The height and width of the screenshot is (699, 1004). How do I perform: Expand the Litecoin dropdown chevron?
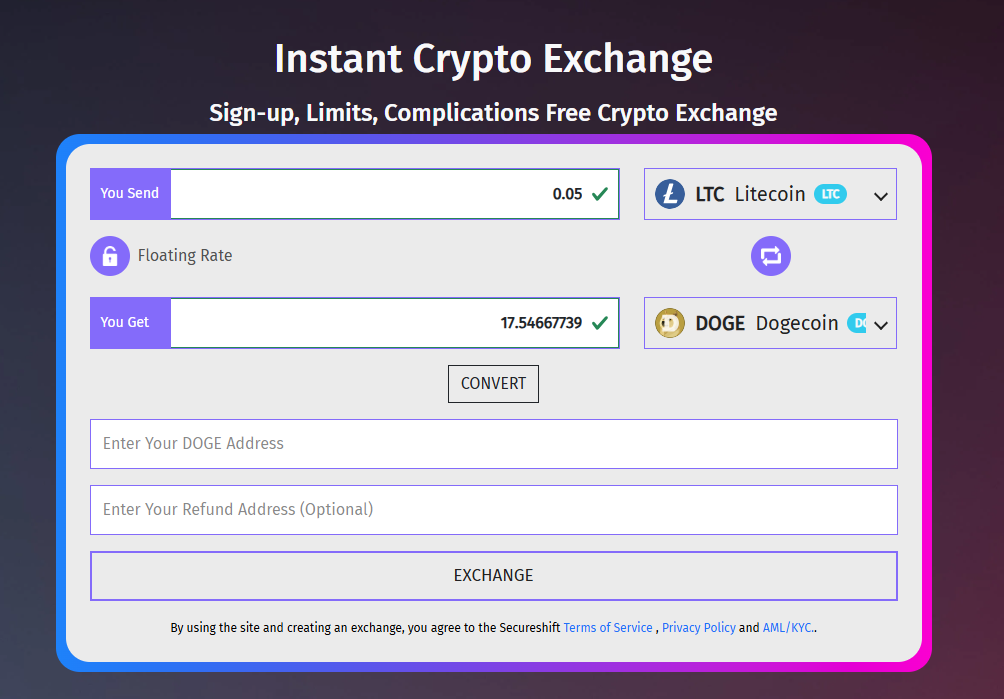[x=881, y=197]
